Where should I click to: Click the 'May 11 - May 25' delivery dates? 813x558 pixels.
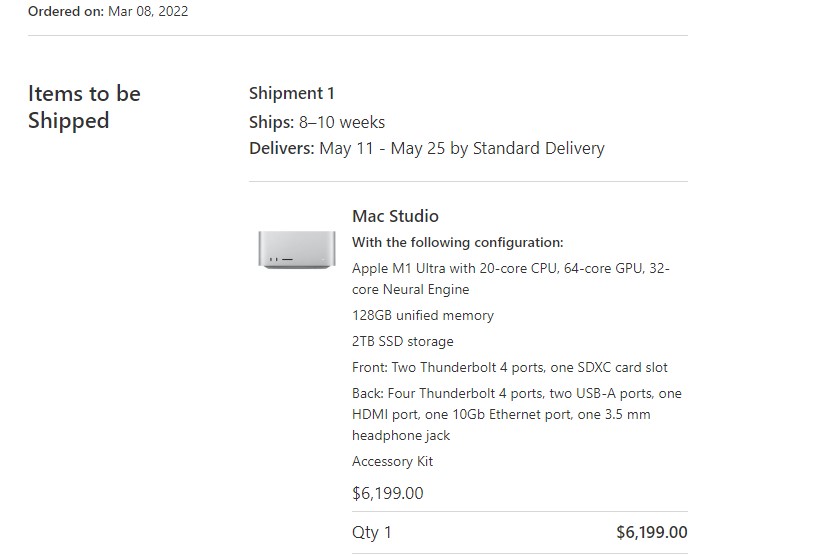click(381, 148)
